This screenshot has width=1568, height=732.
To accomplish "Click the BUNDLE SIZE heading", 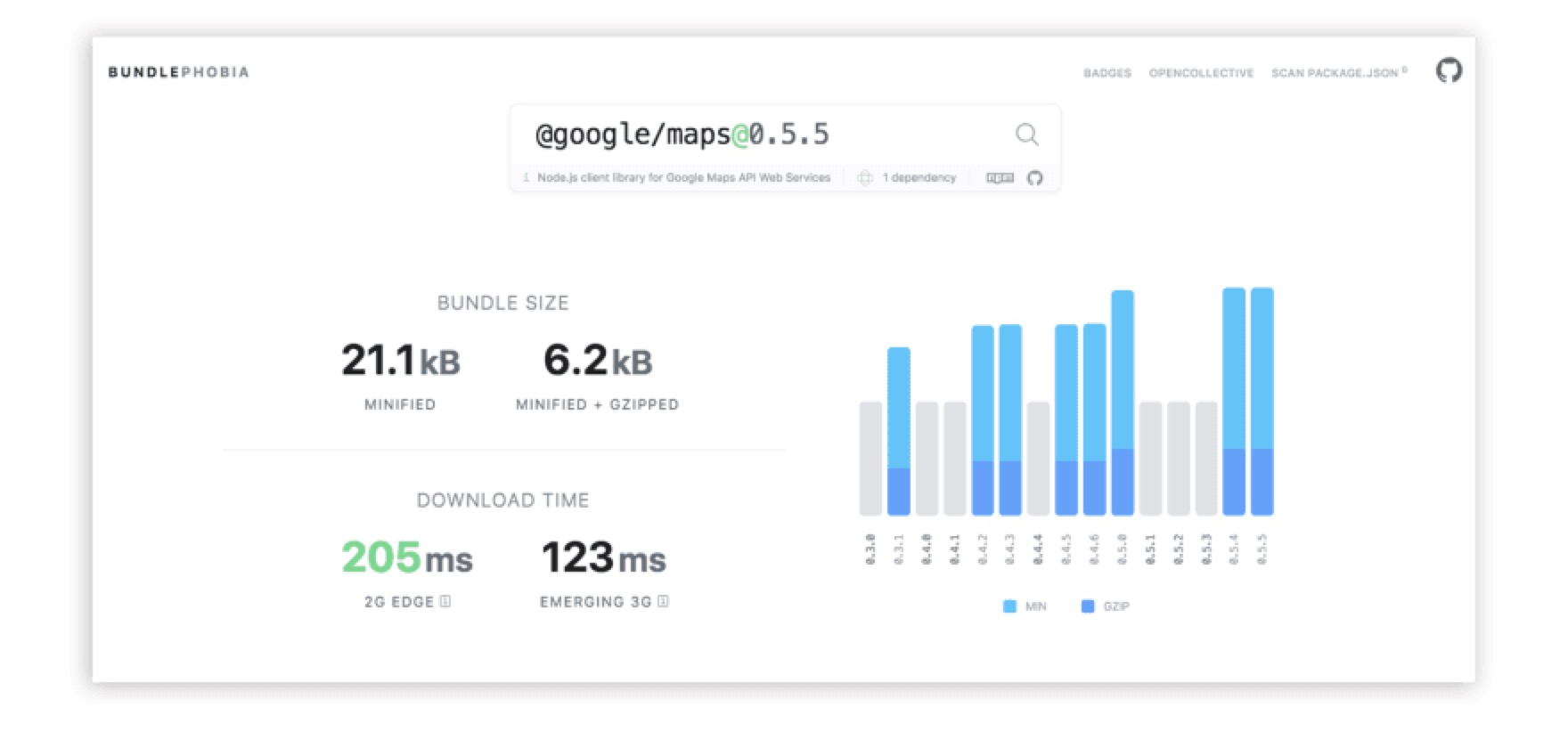I will (x=502, y=303).
